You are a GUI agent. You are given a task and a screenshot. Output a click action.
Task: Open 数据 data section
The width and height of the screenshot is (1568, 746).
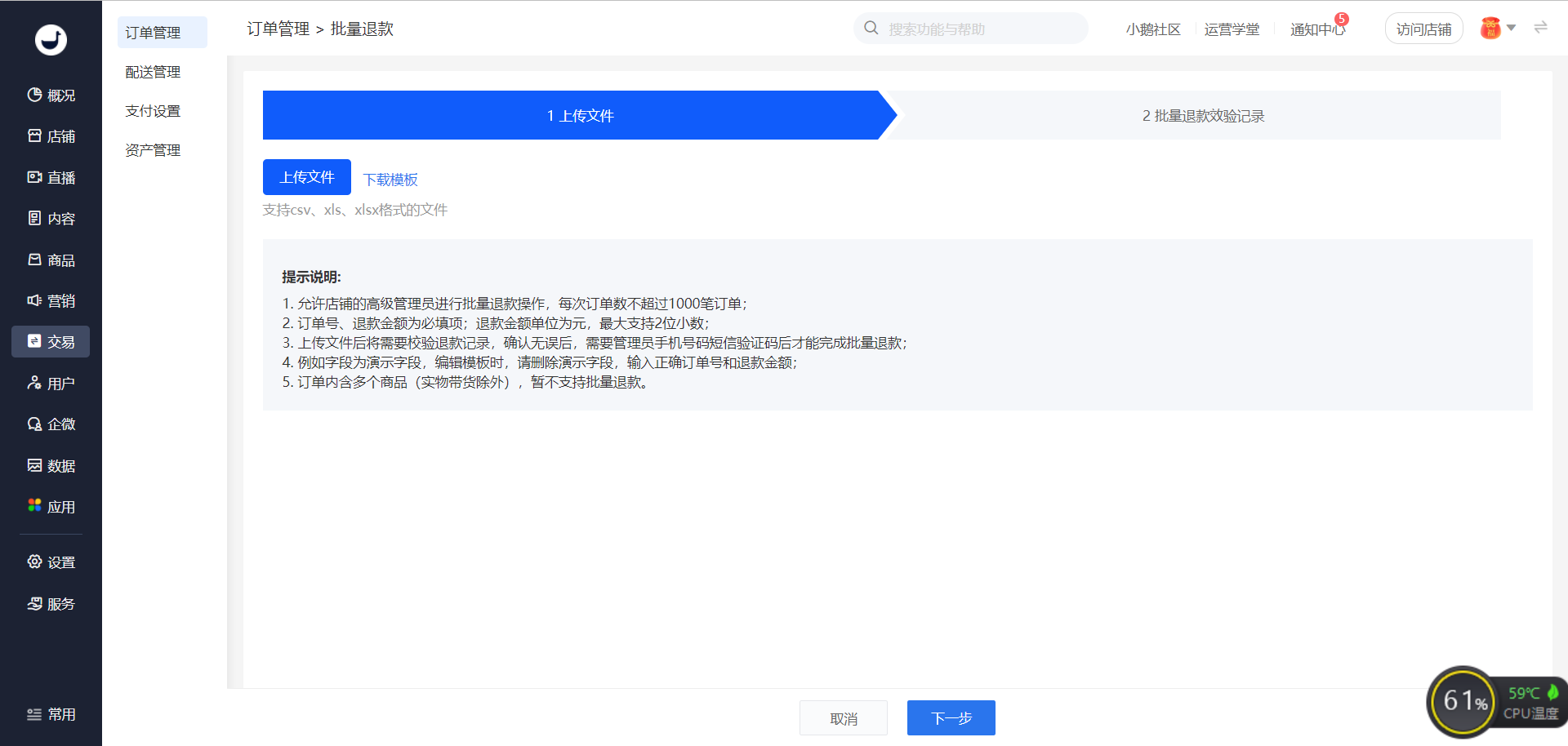click(51, 466)
